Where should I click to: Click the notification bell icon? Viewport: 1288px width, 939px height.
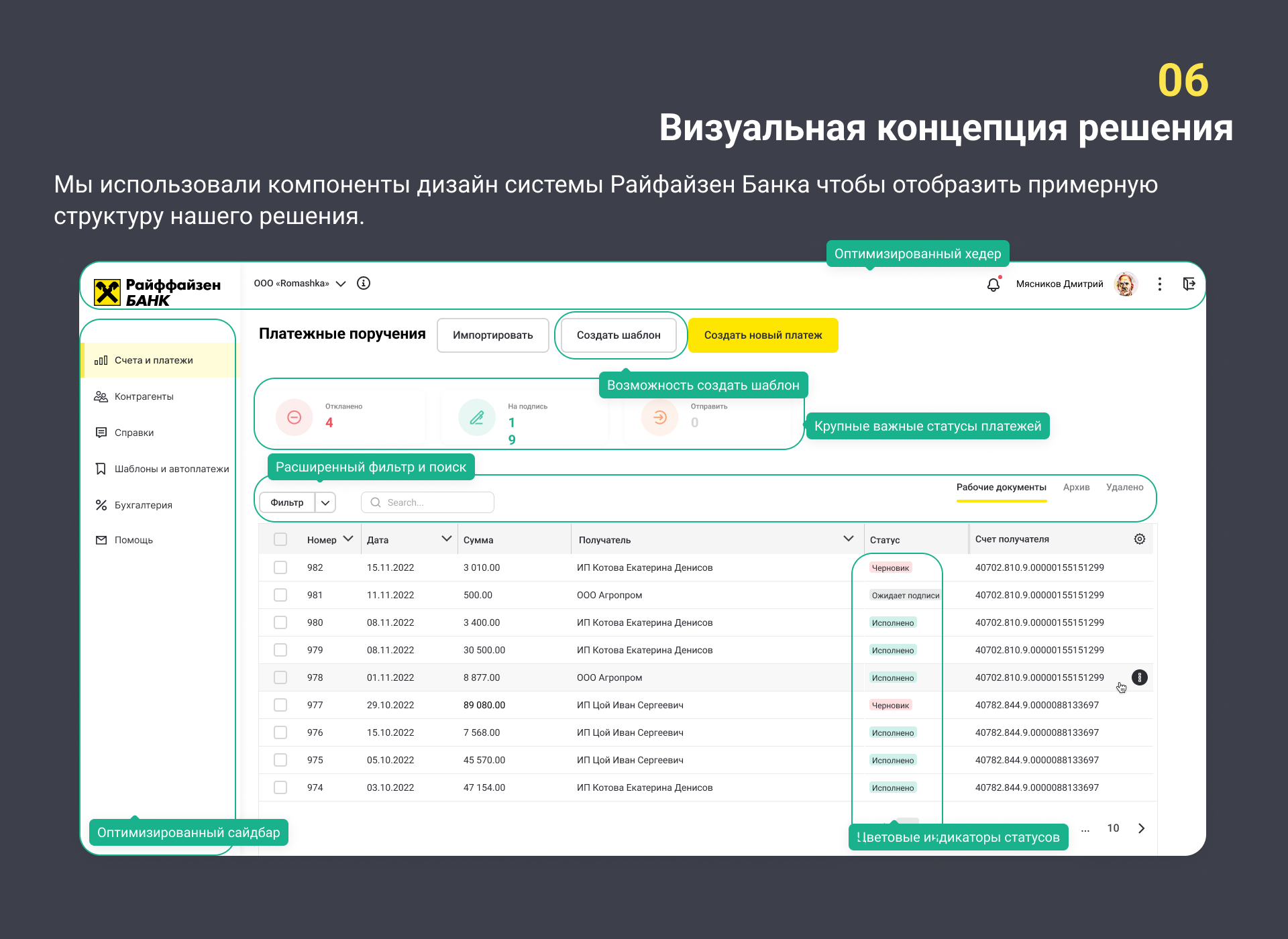(x=994, y=284)
